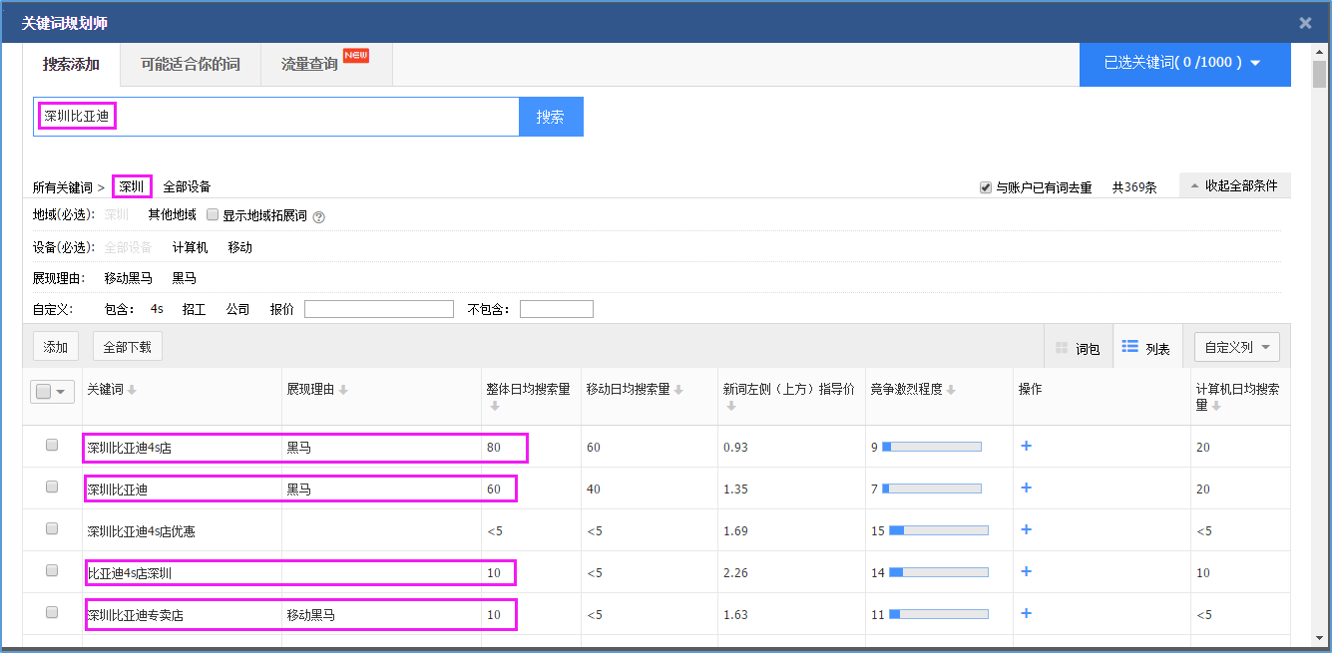
Task: Check row 深圳比亚迪 with 黑马
Action: tap(52, 488)
